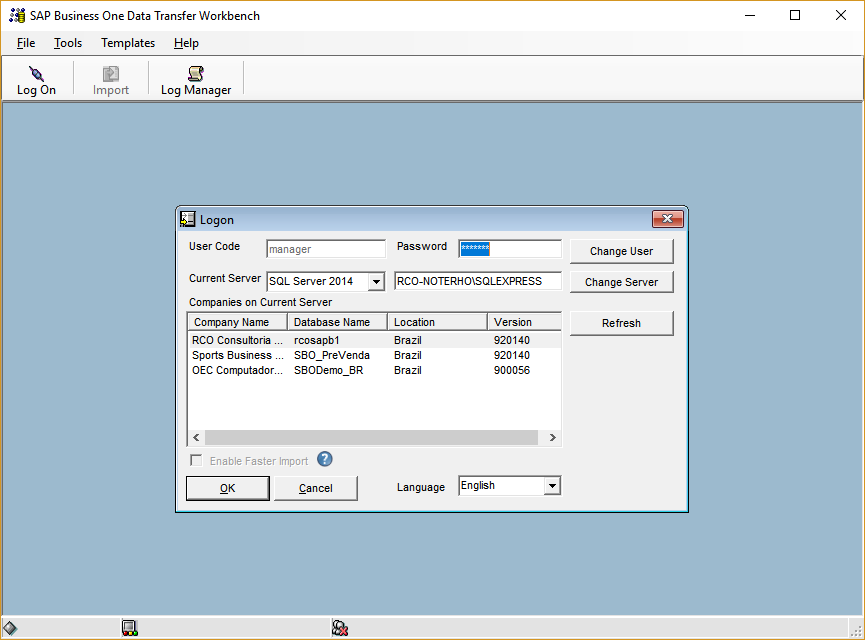Sort by the Company Name column header

238,322
